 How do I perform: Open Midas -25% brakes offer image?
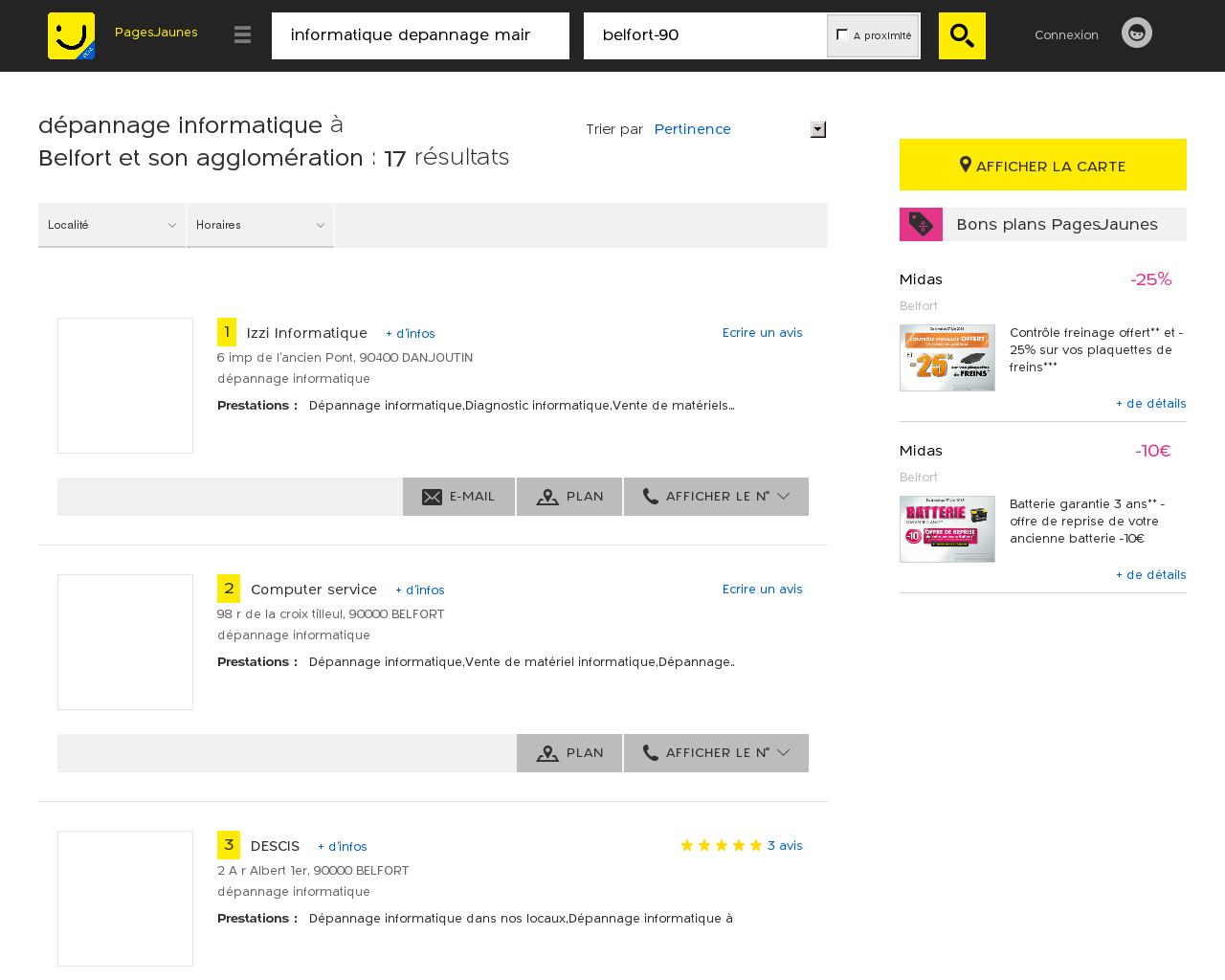(x=947, y=358)
